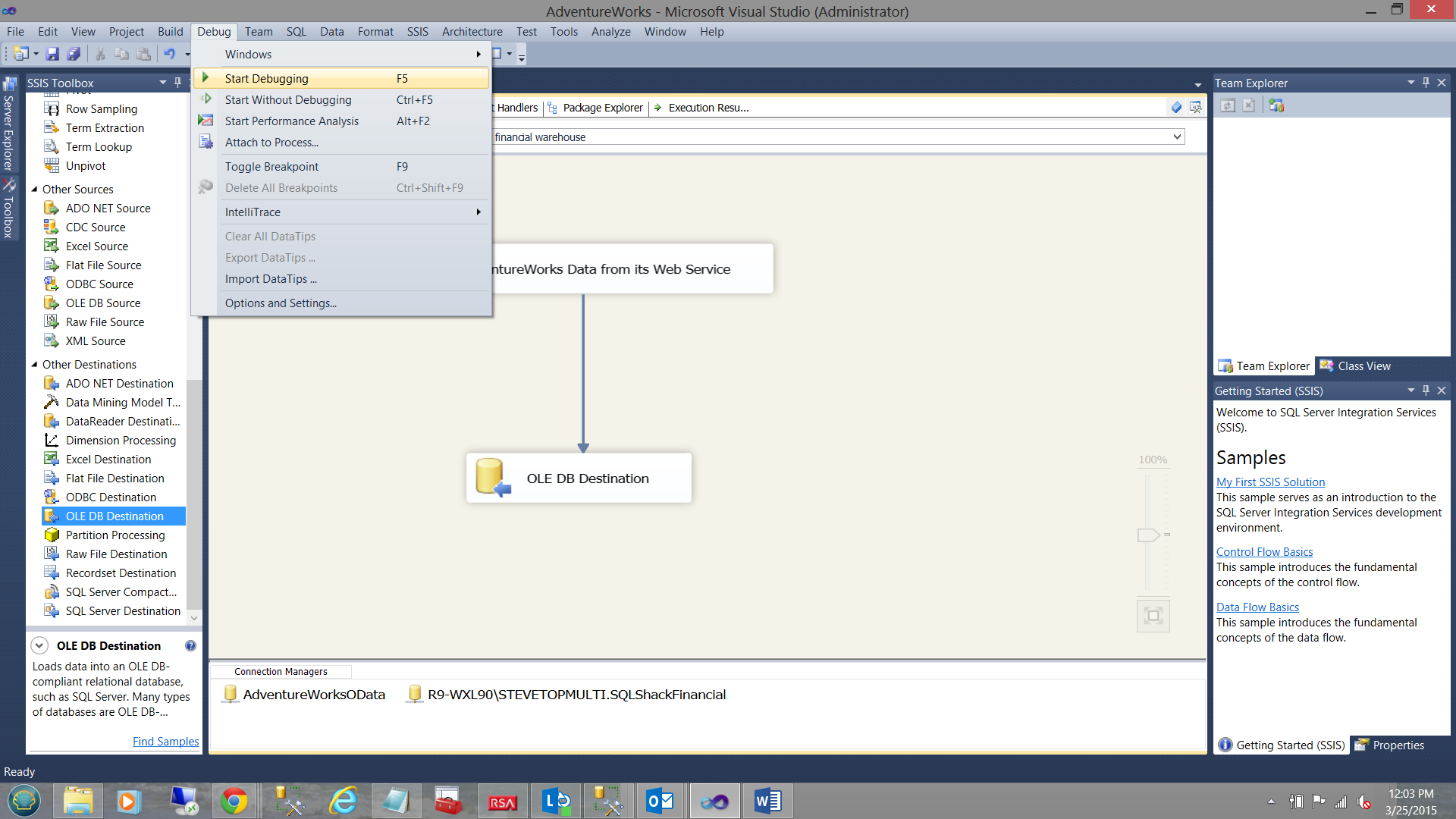Click the Find Samples link
This screenshot has height=819, width=1456.
tap(165, 742)
